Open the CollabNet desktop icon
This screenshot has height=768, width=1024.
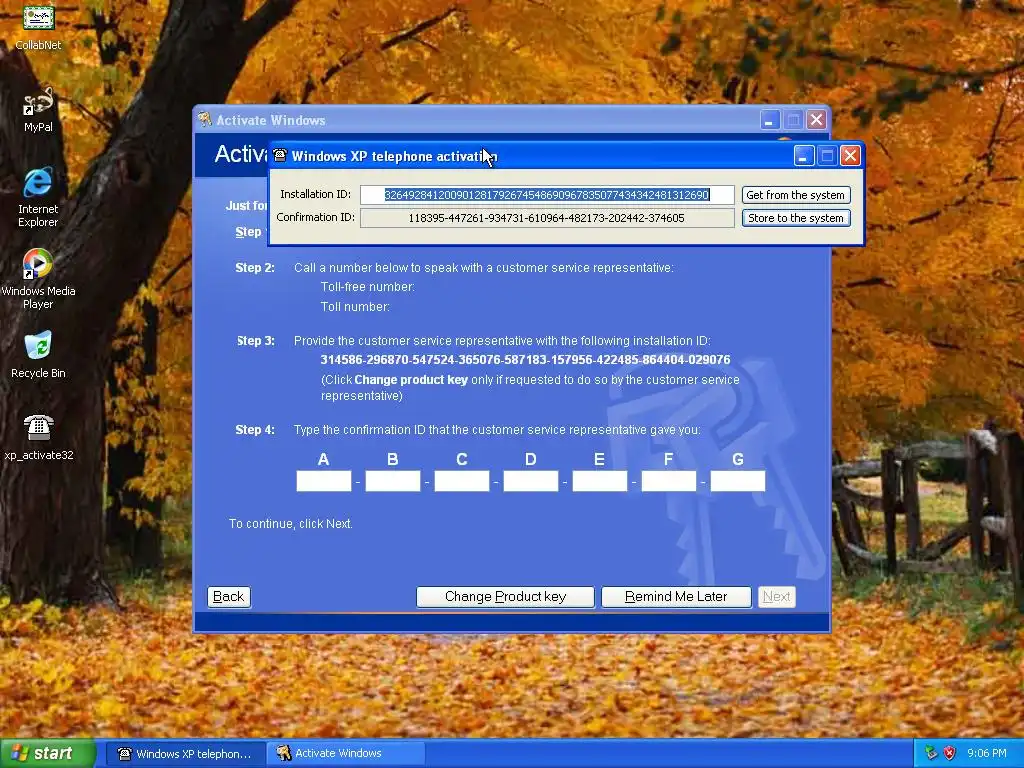[38, 25]
